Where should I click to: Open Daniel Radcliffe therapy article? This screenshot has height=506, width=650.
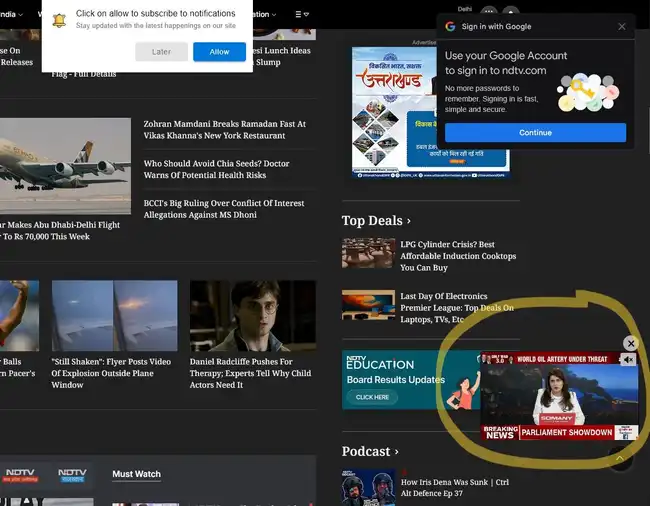pos(250,373)
